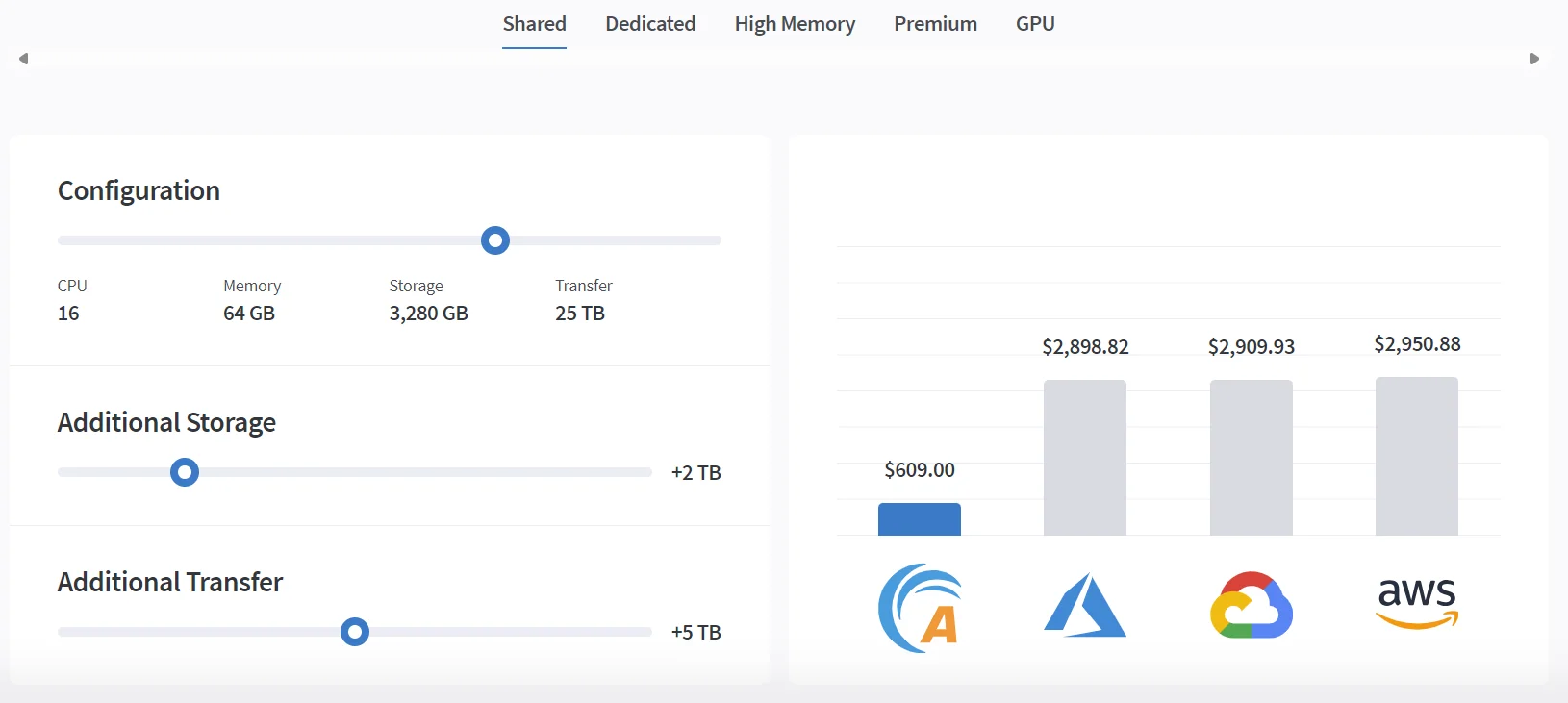Image resolution: width=1568 pixels, height=703 pixels.
Task: Click the Google Cloud $2,909.93 bar
Action: (x=1252, y=458)
